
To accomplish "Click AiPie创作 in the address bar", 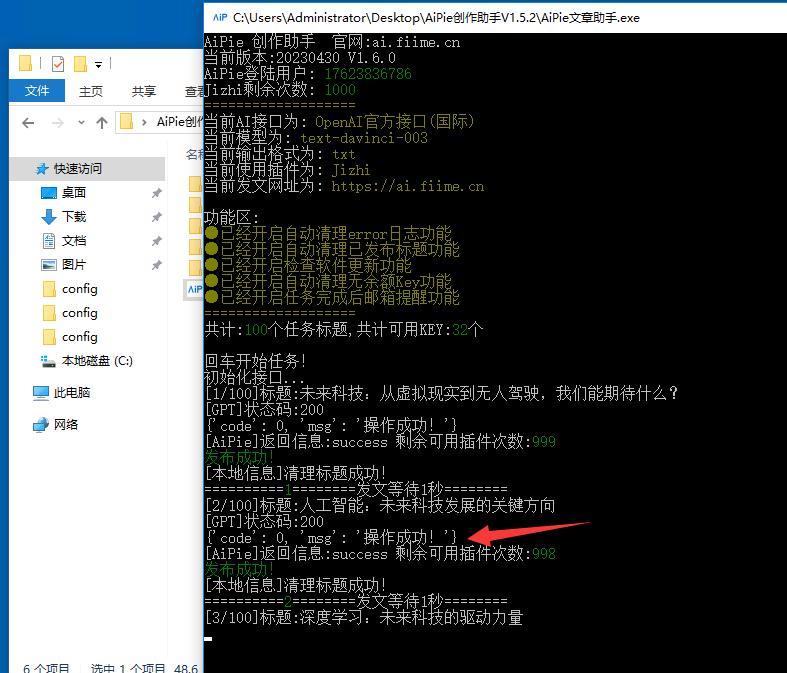I will (x=180, y=122).
